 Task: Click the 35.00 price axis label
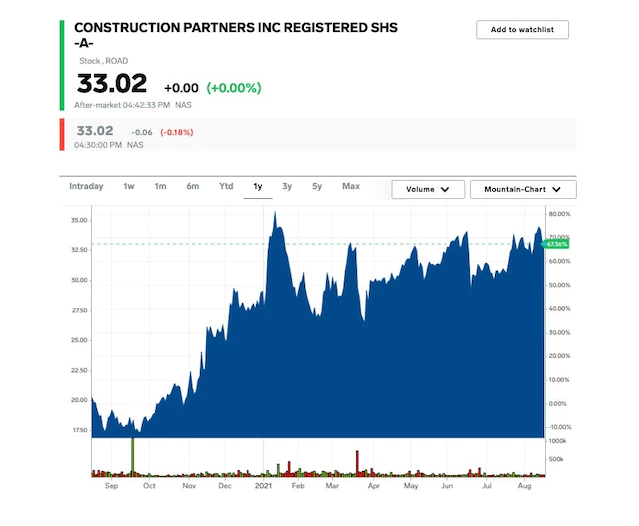pos(79,220)
